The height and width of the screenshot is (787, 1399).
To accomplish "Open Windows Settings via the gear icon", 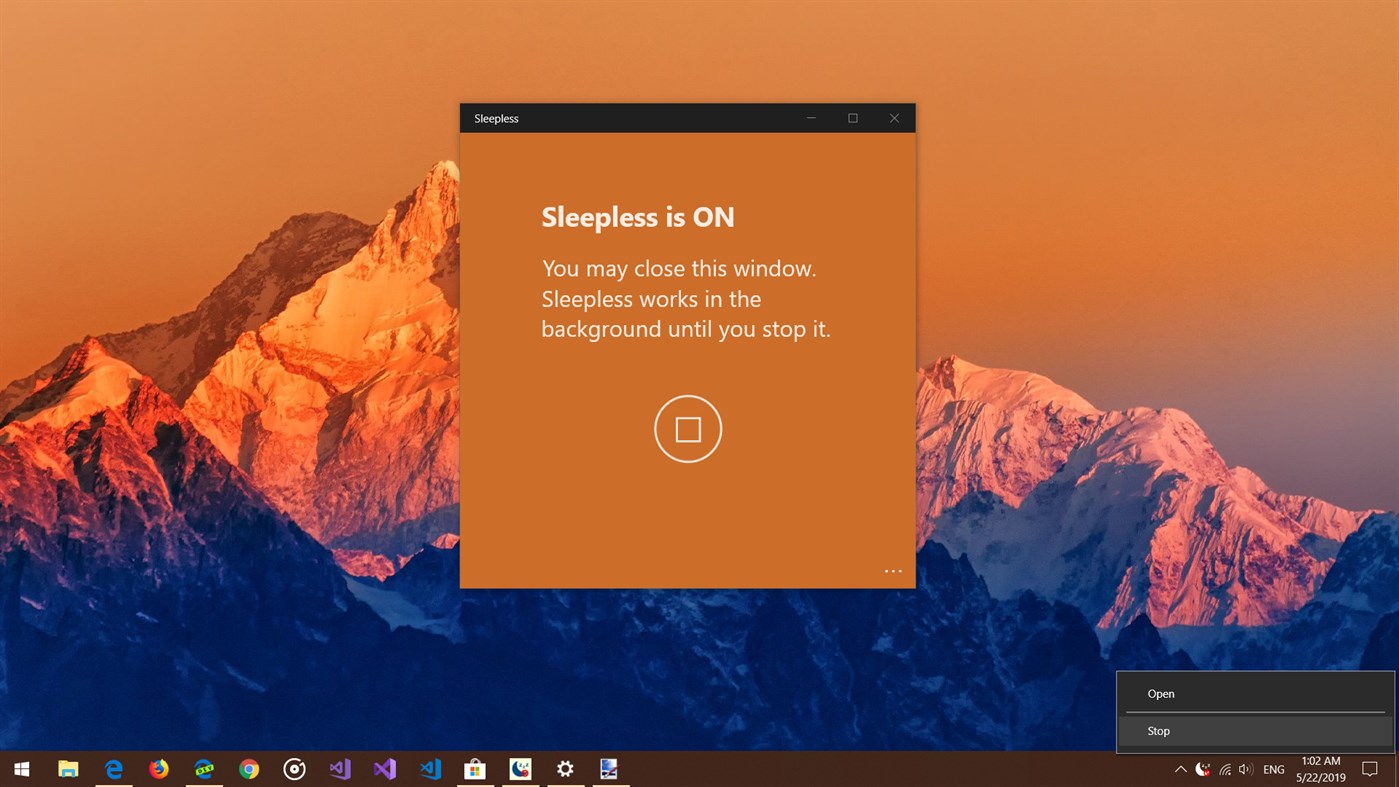I will pyautogui.click(x=565, y=769).
